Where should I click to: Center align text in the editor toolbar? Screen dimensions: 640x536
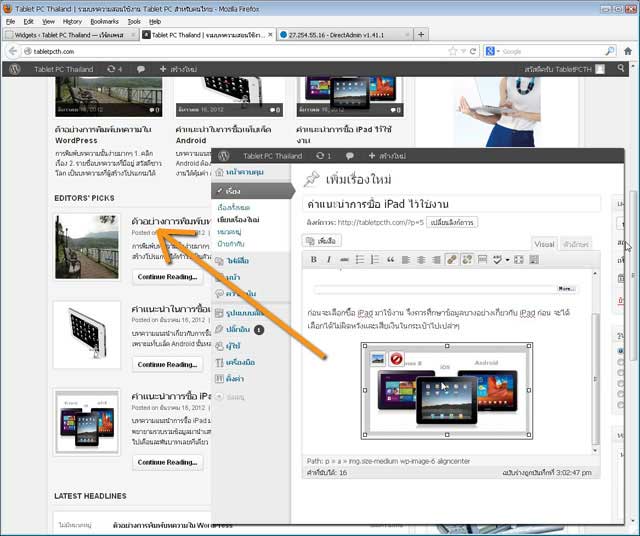pos(421,259)
